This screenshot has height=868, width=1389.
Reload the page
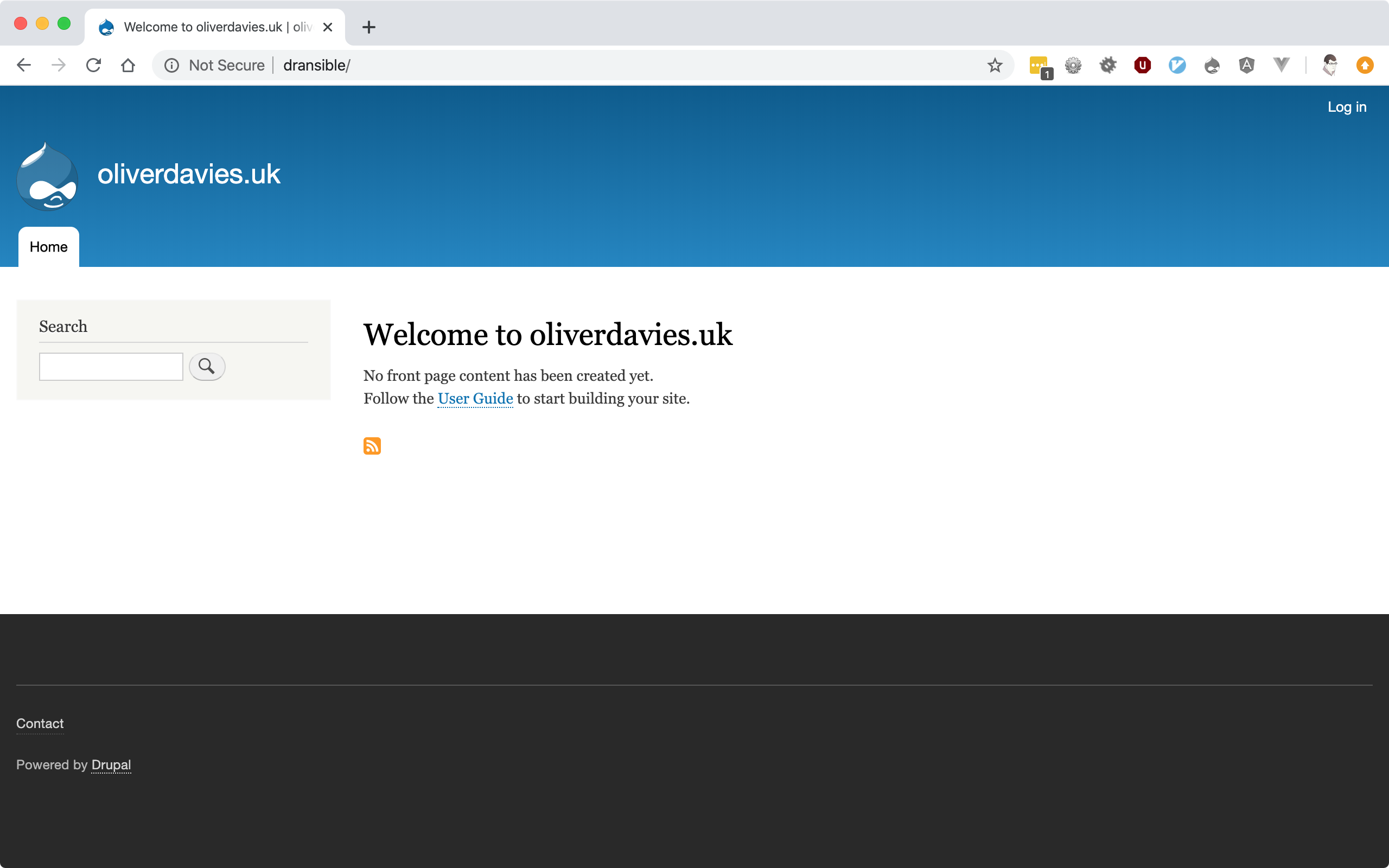93,66
